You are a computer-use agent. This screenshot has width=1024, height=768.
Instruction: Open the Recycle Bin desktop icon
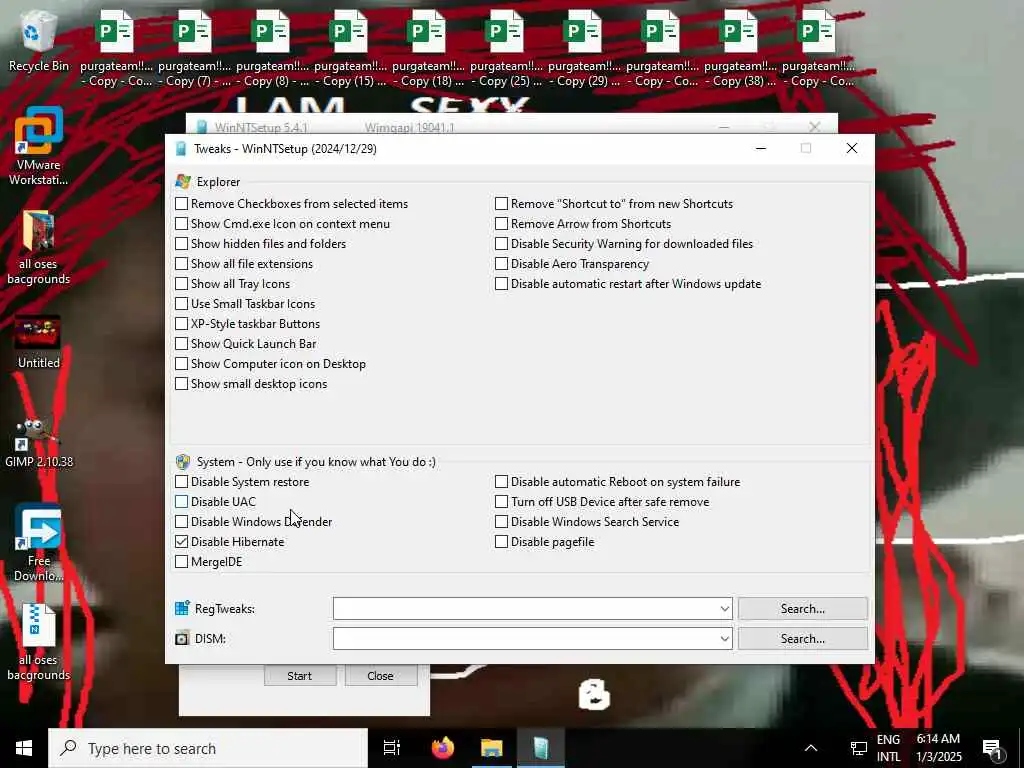pos(38,42)
